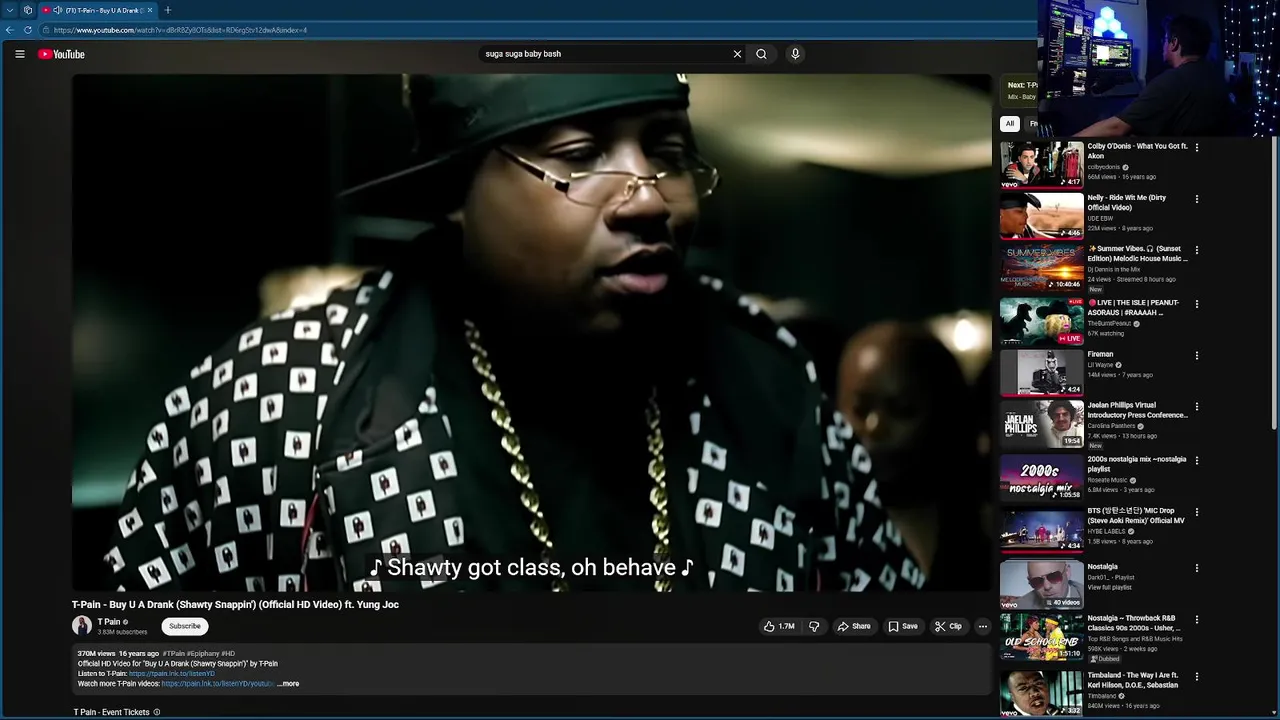
Task: Open 2000s nostalgia mix thumbnail
Action: tap(1042, 477)
